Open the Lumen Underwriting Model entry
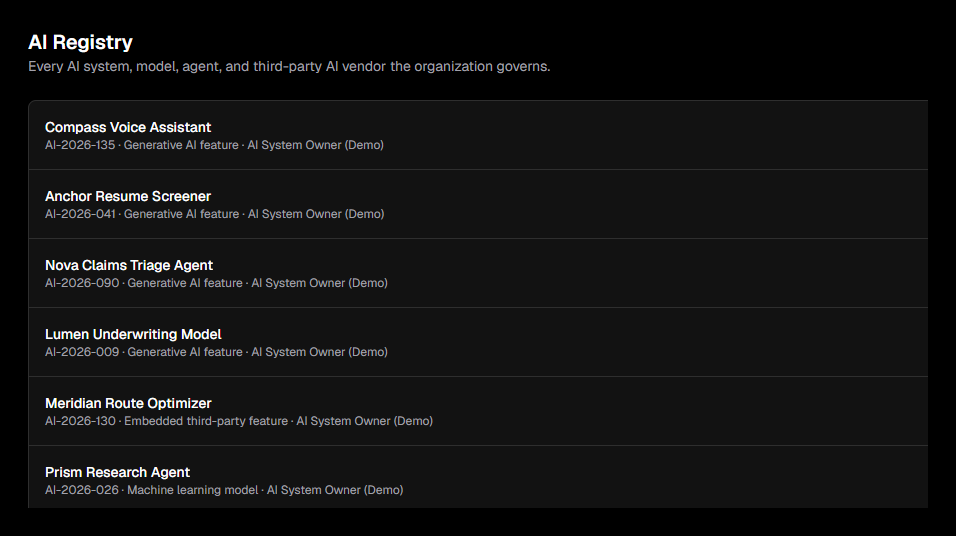This screenshot has width=956, height=536. 478,342
